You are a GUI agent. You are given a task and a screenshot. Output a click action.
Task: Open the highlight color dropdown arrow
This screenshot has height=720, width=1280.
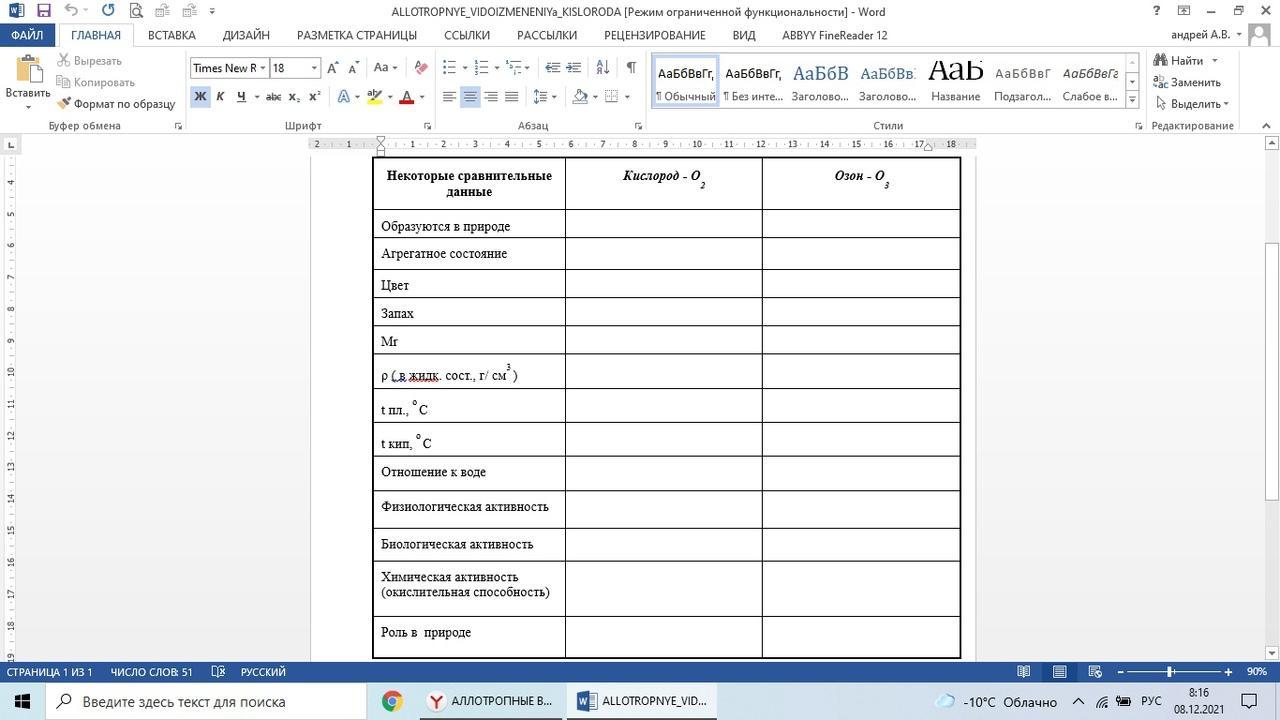(389, 97)
